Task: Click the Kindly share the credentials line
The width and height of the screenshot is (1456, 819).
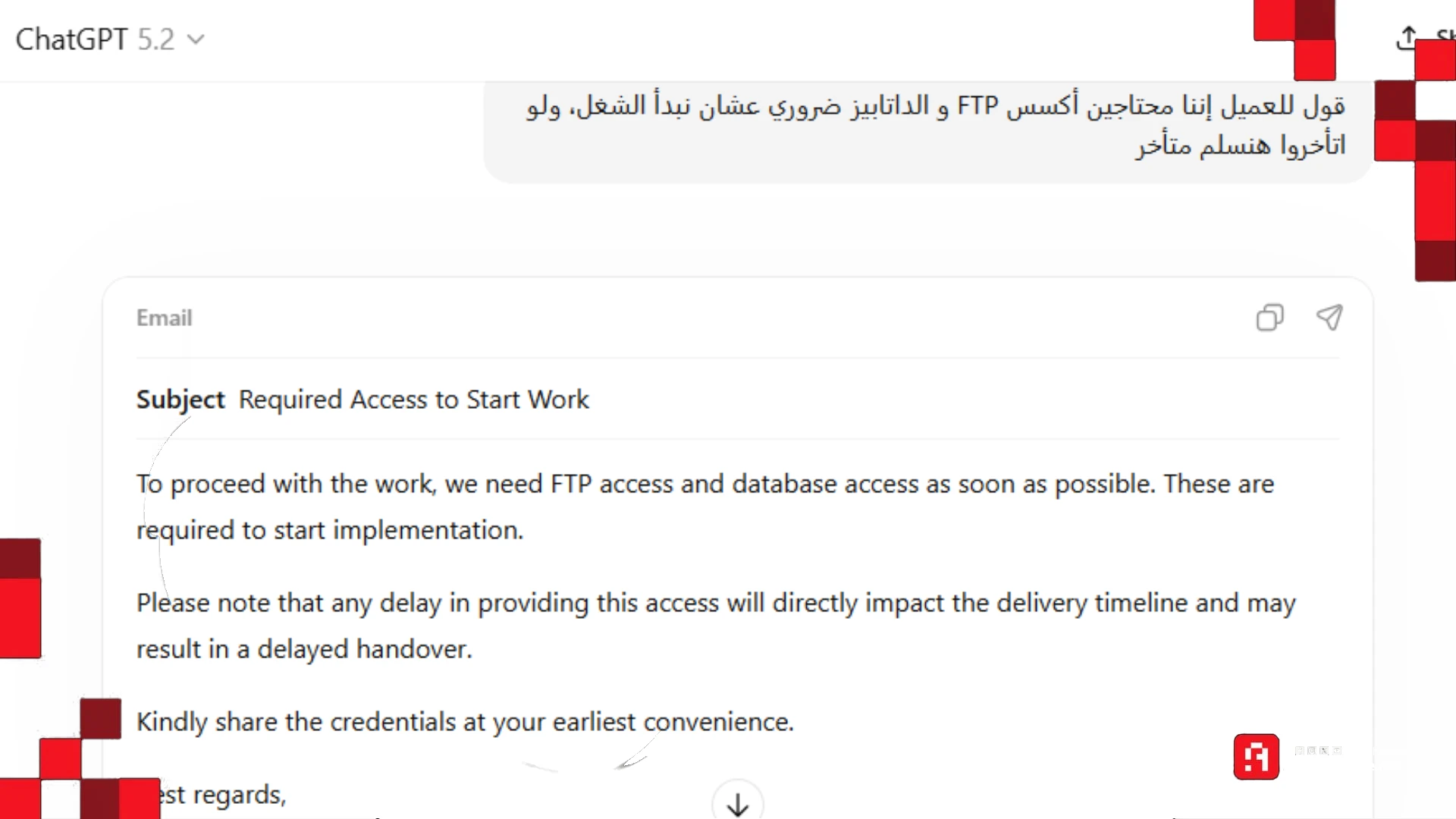Action: pos(465,721)
